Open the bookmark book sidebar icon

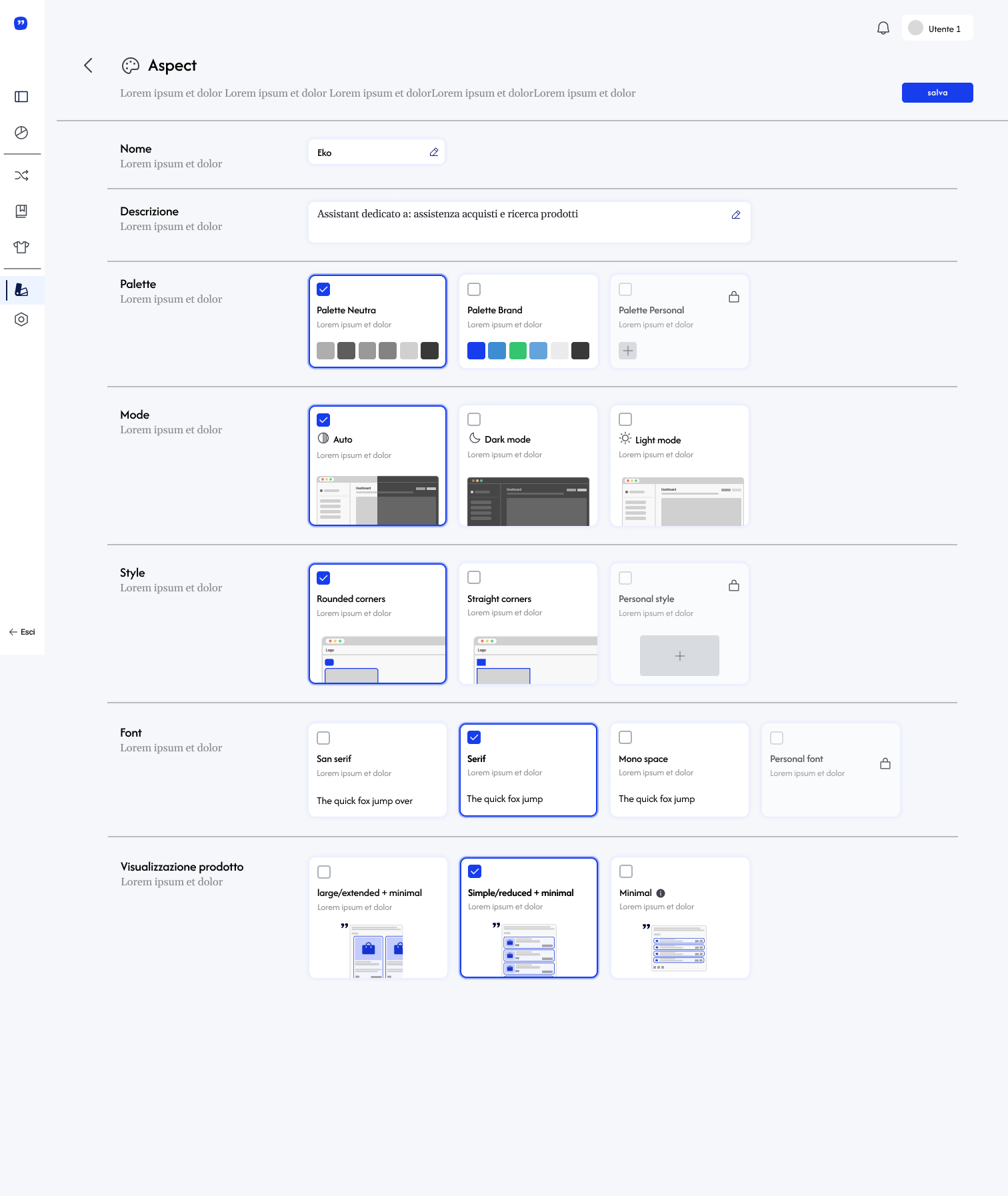pos(21,211)
